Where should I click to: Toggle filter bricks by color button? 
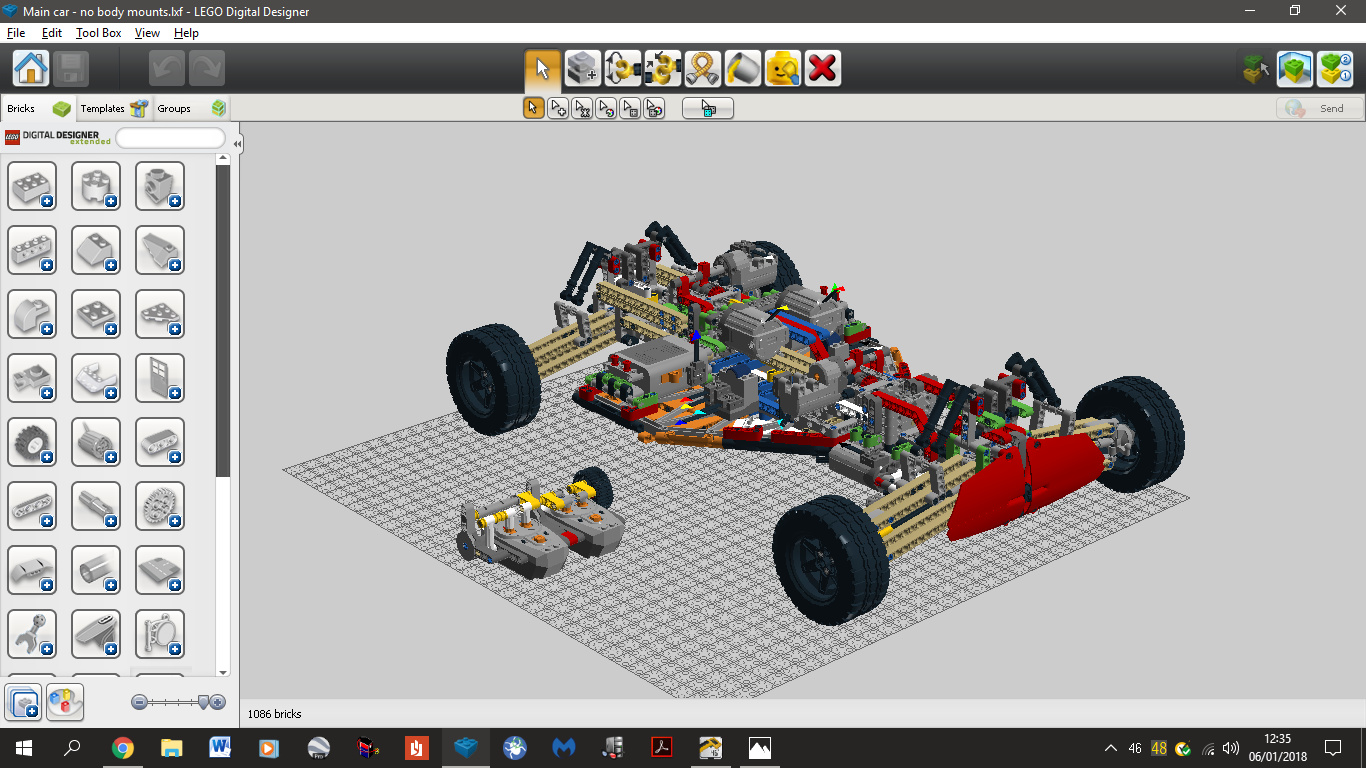(x=65, y=702)
